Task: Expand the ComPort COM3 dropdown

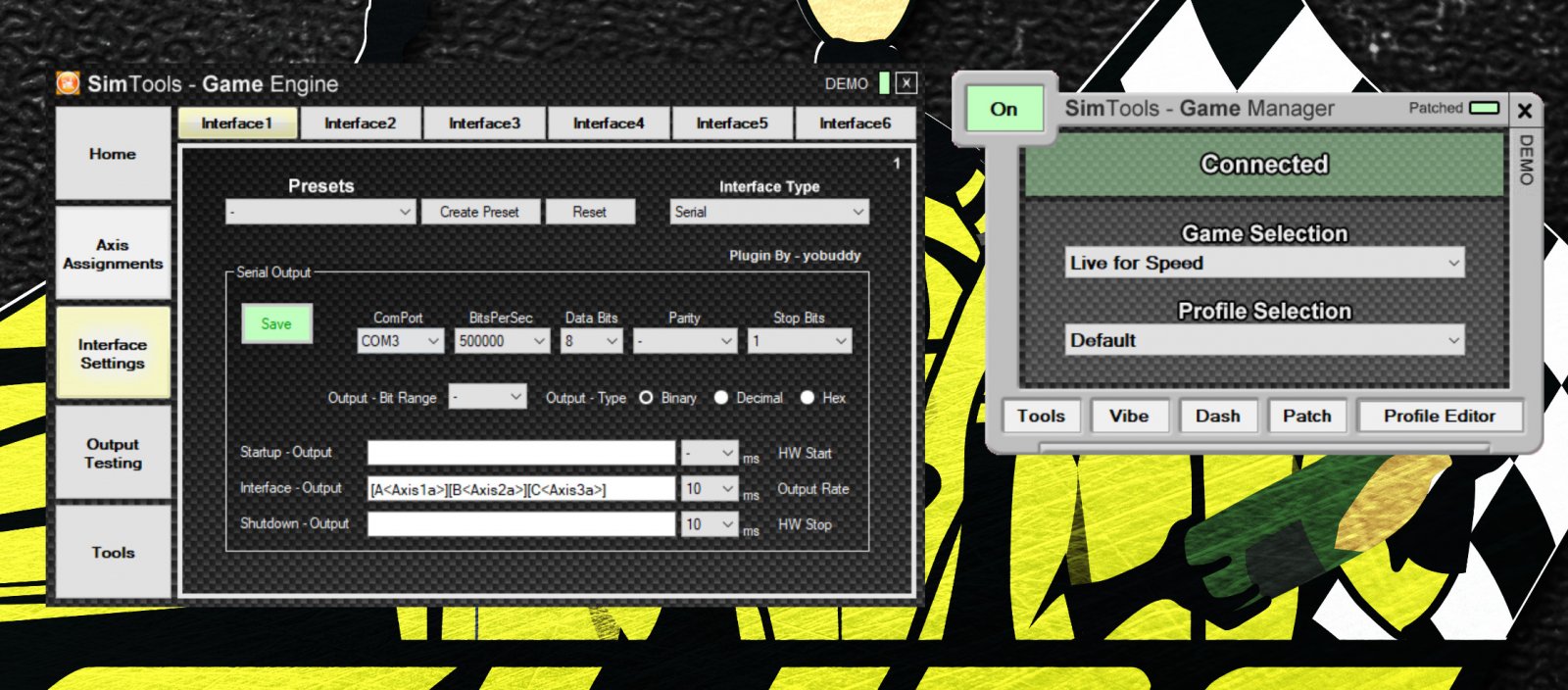Action: [400, 341]
